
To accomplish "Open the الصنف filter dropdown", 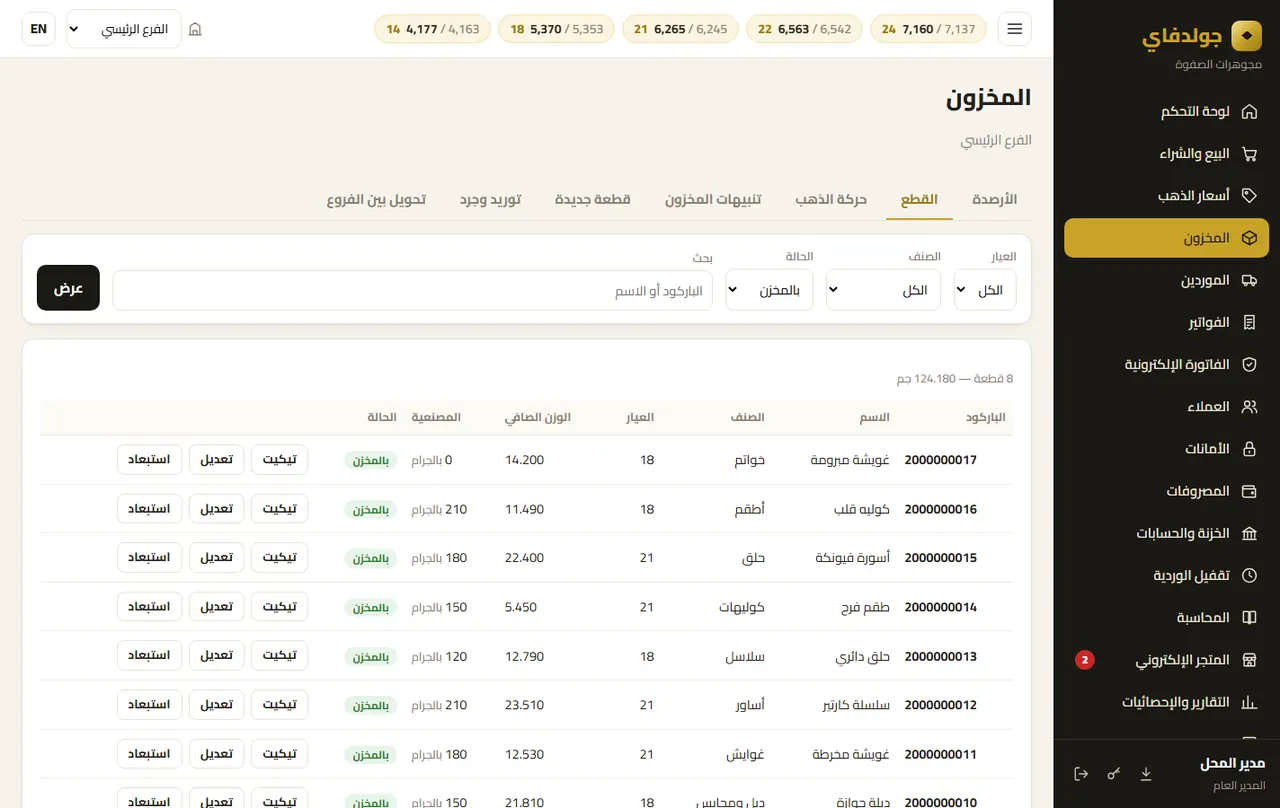I will pos(883,290).
